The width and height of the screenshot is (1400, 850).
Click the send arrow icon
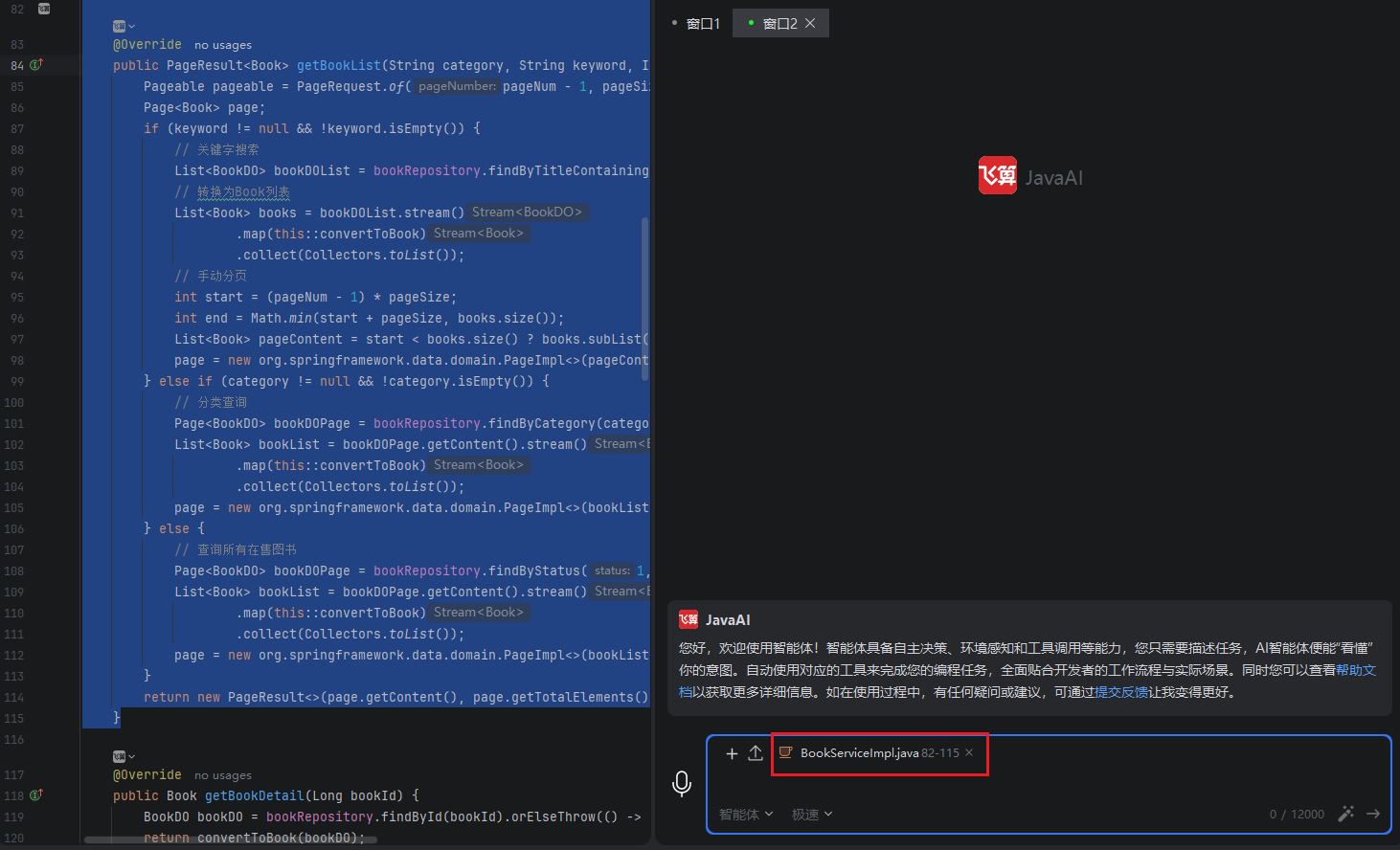pyautogui.click(x=1373, y=814)
